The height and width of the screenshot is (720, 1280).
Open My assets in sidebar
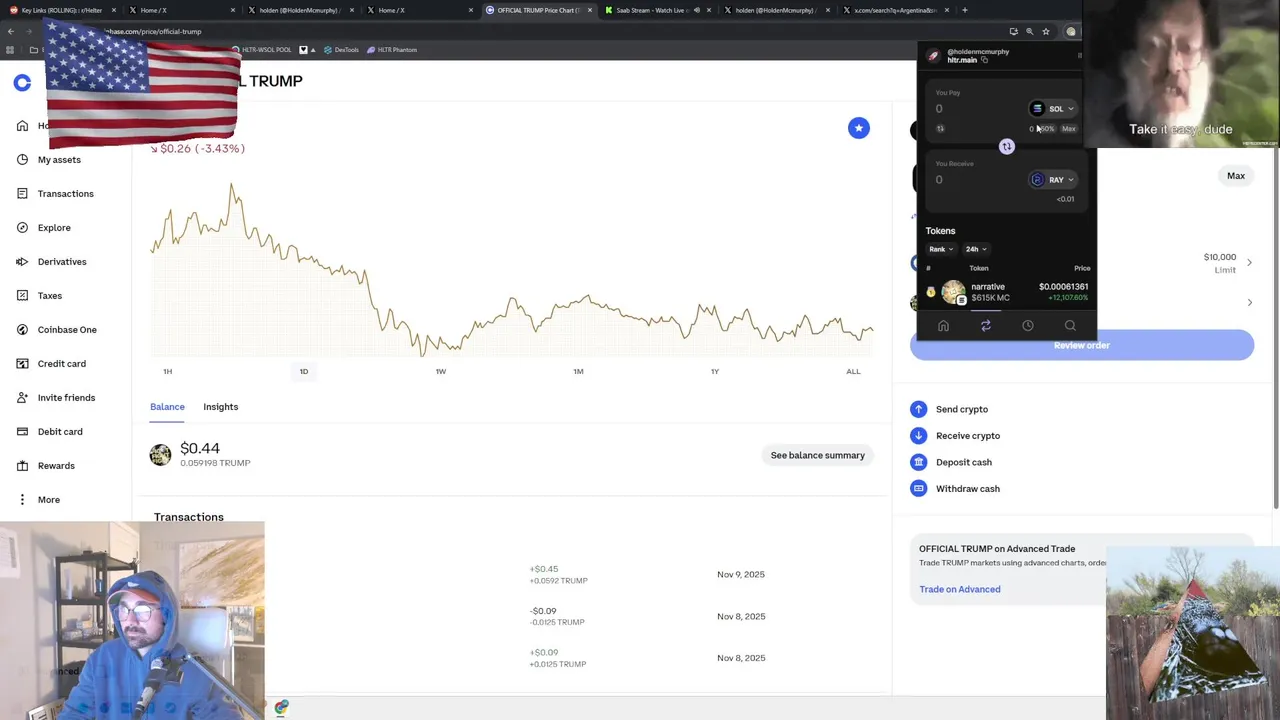point(49,160)
